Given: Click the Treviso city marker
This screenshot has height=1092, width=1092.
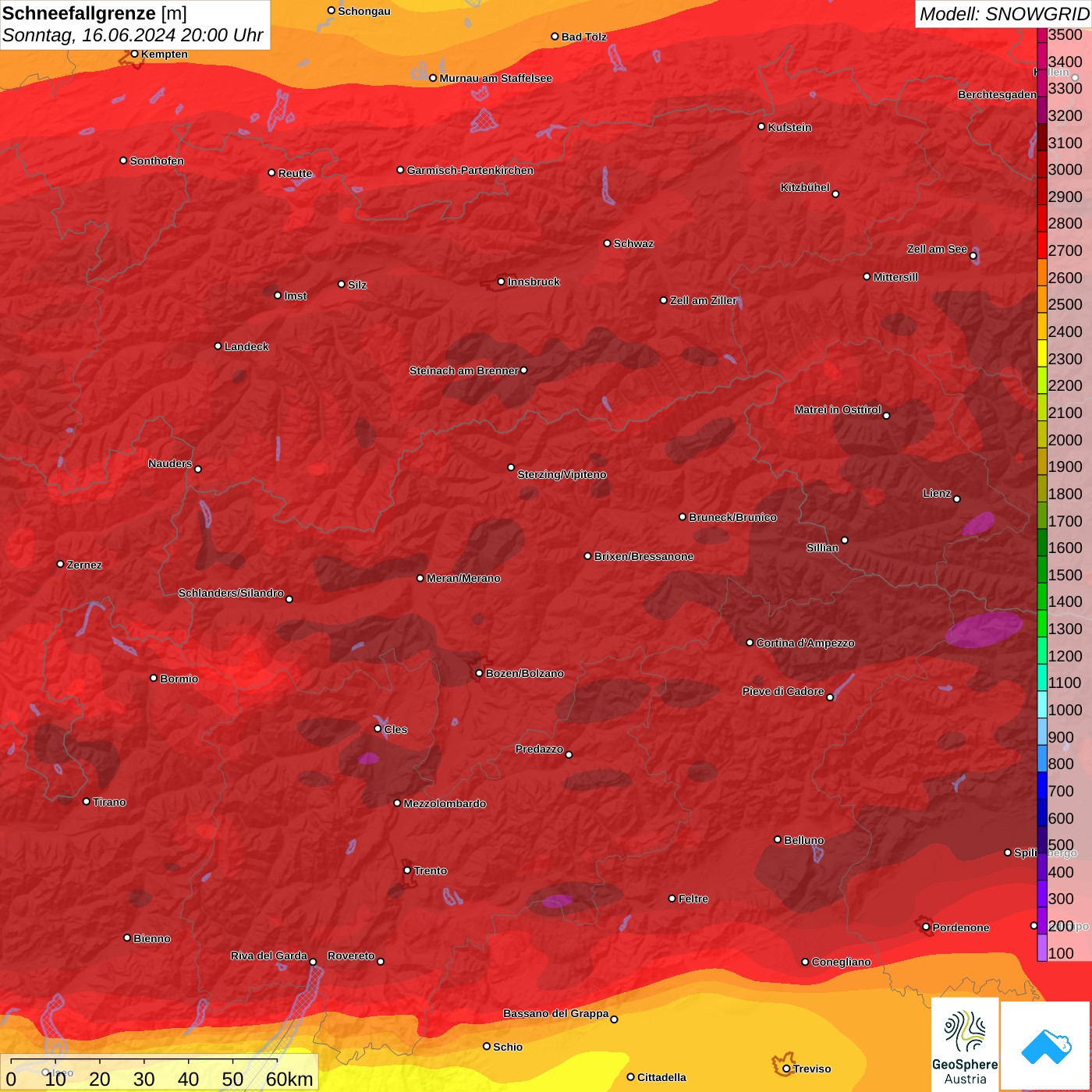Looking at the screenshot, I should click(786, 1069).
